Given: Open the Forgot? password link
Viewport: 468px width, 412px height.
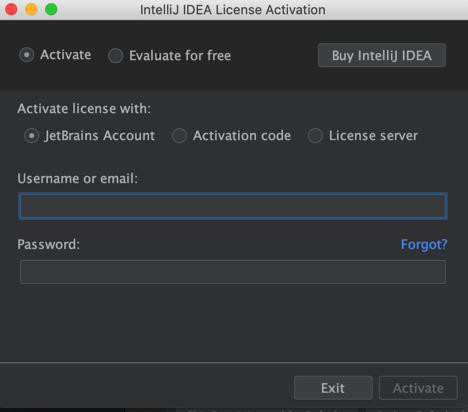Looking at the screenshot, I should click(424, 244).
